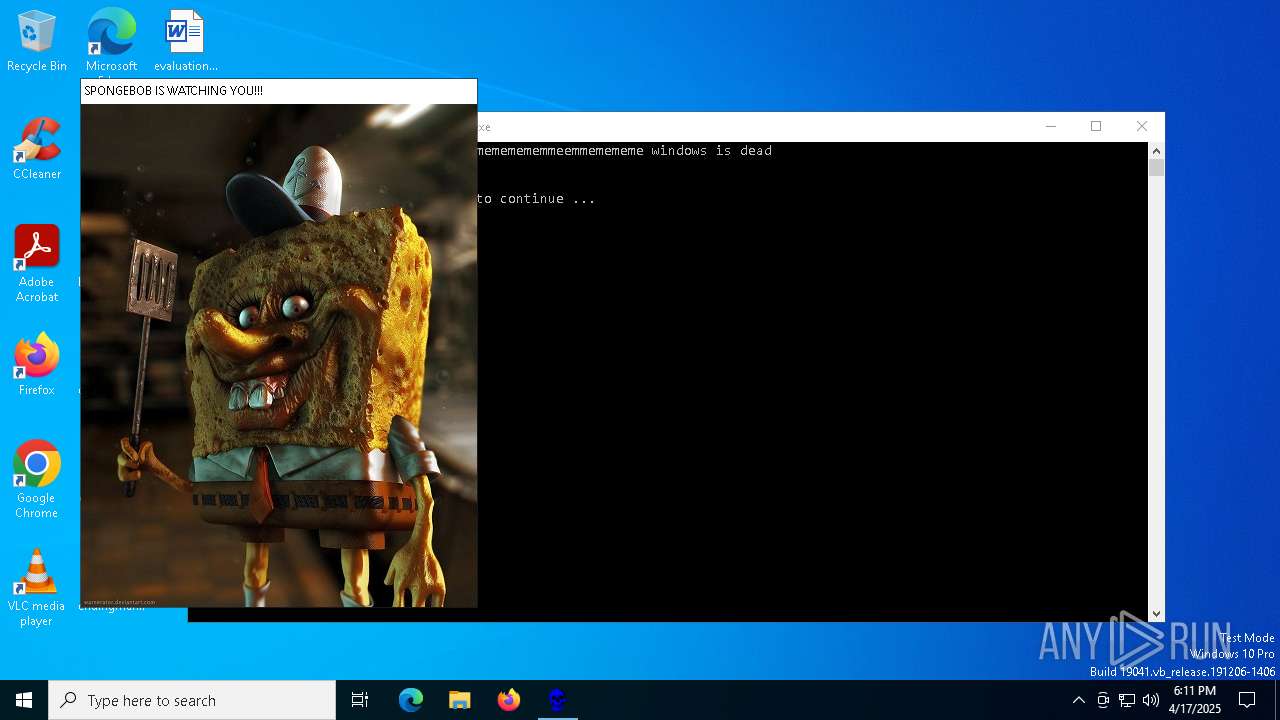Select the blue skull app on taskbar
Screen dimensions: 1280x720
point(557,700)
